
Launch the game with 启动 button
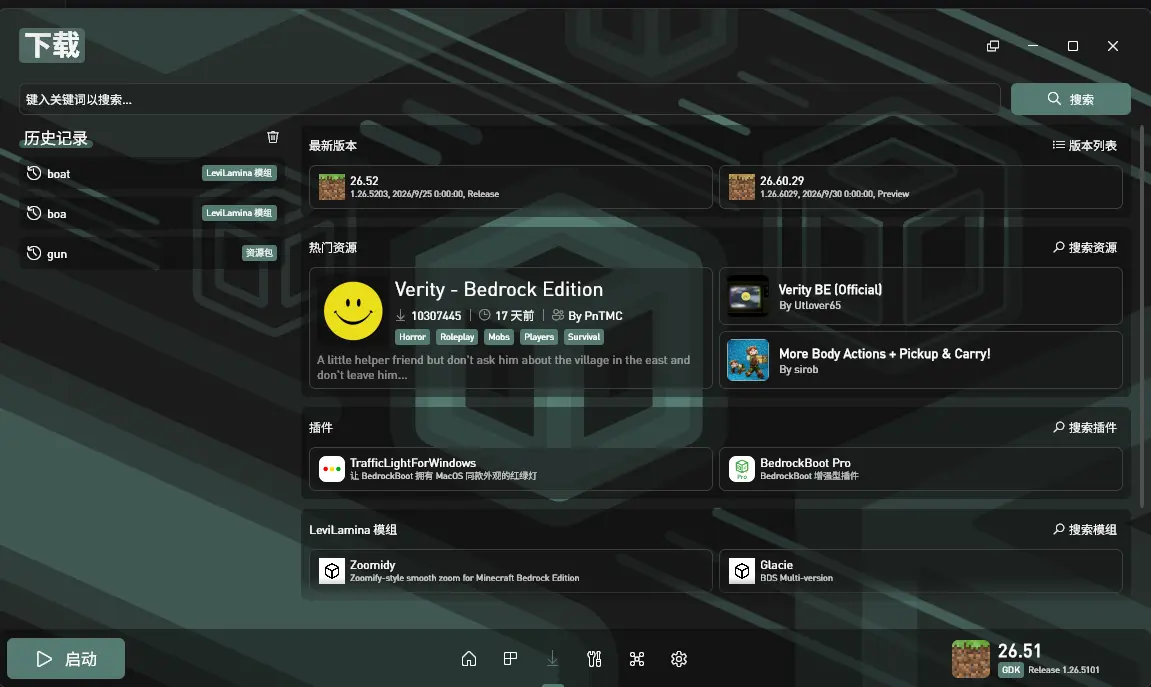[66, 658]
